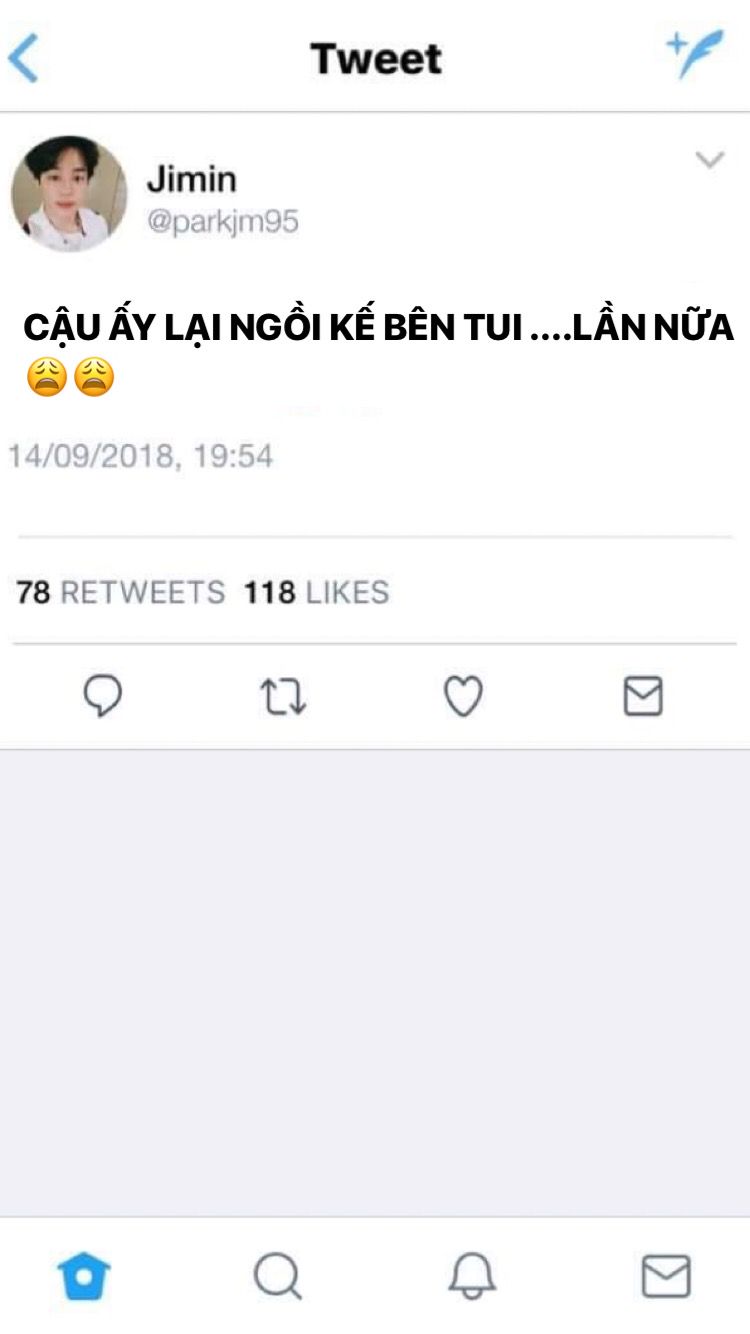View the 118 Likes list

click(316, 592)
